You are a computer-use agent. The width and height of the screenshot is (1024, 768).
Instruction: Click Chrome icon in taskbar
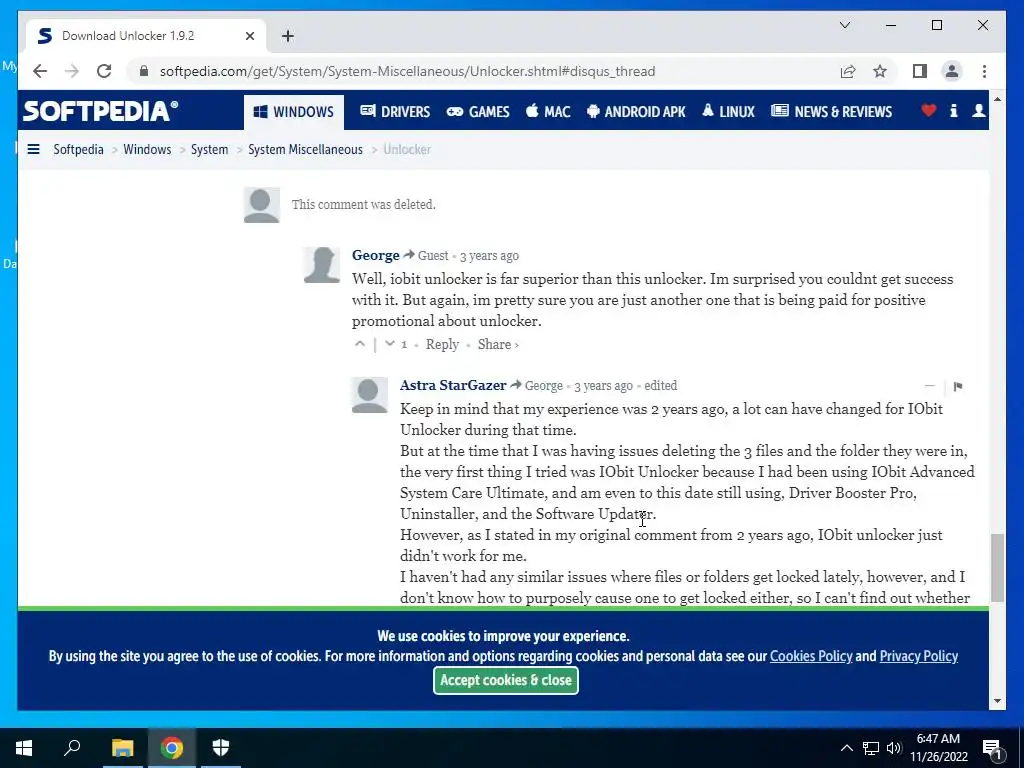click(172, 748)
